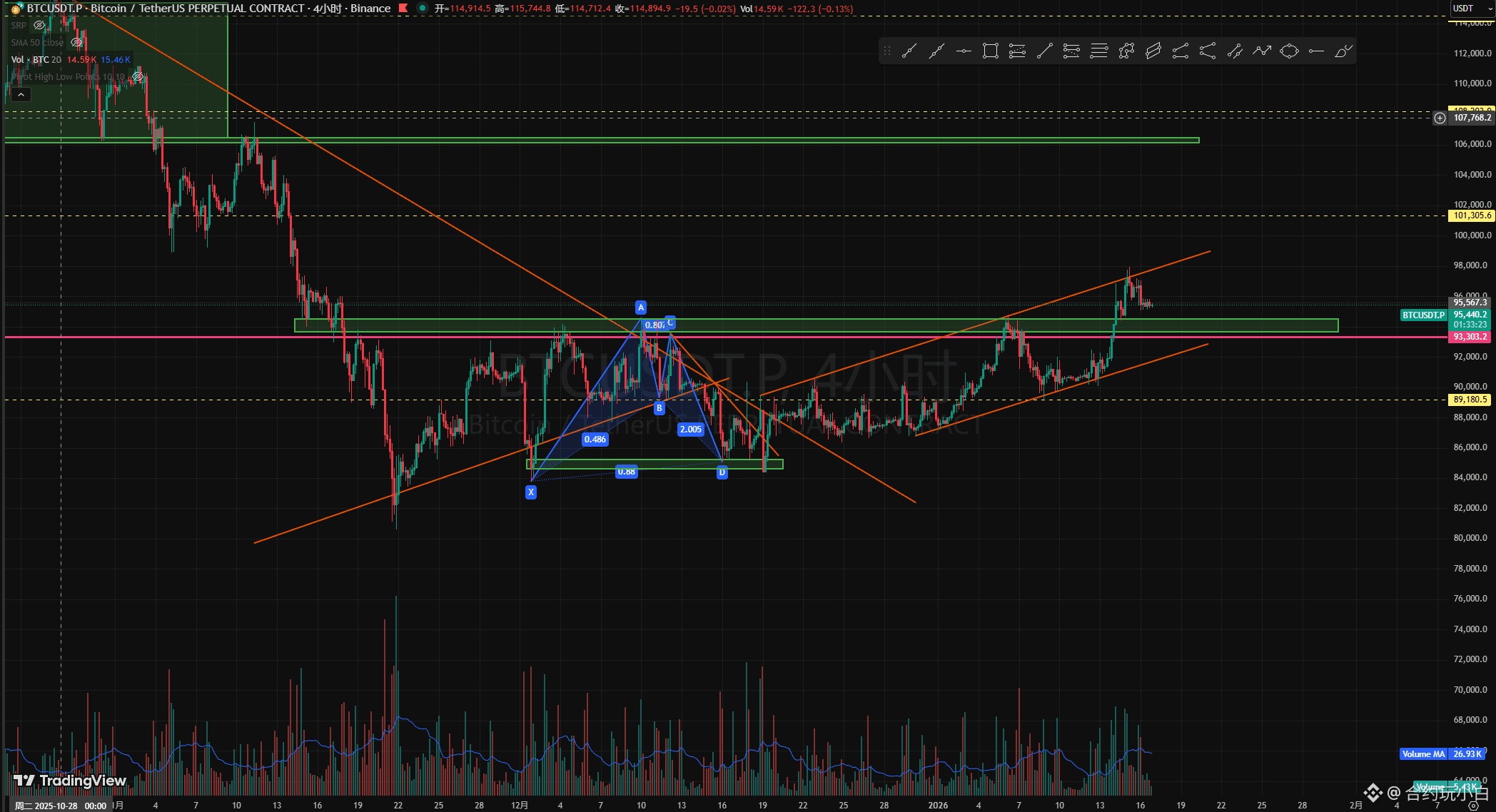
Task: Click the Volume MA 26.93K label
Action: point(1443,754)
